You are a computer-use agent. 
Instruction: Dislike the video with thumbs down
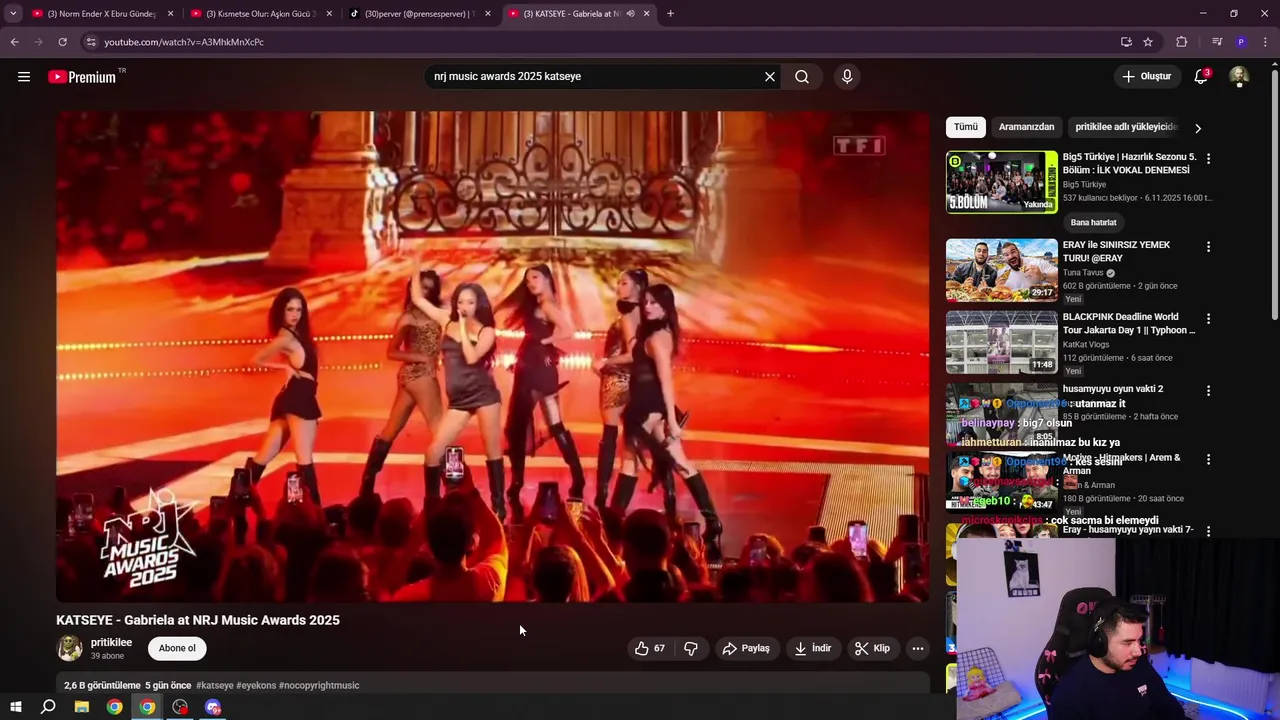pos(691,648)
